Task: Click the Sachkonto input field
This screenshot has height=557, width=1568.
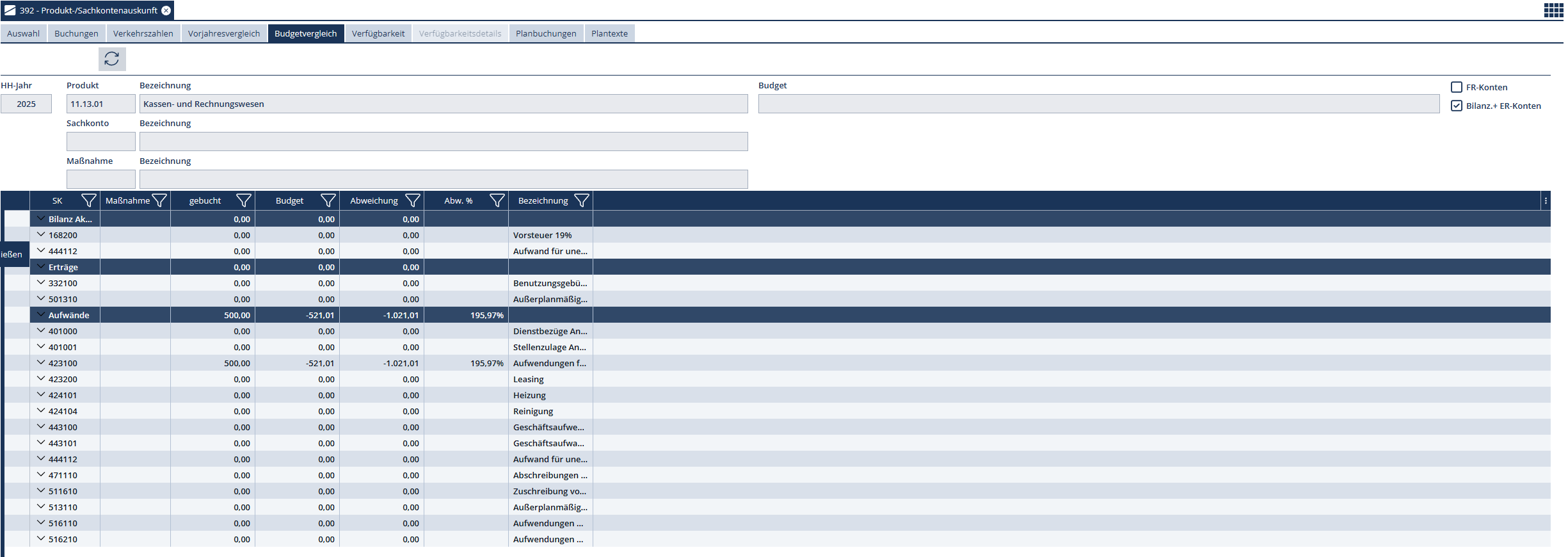Action: point(100,141)
